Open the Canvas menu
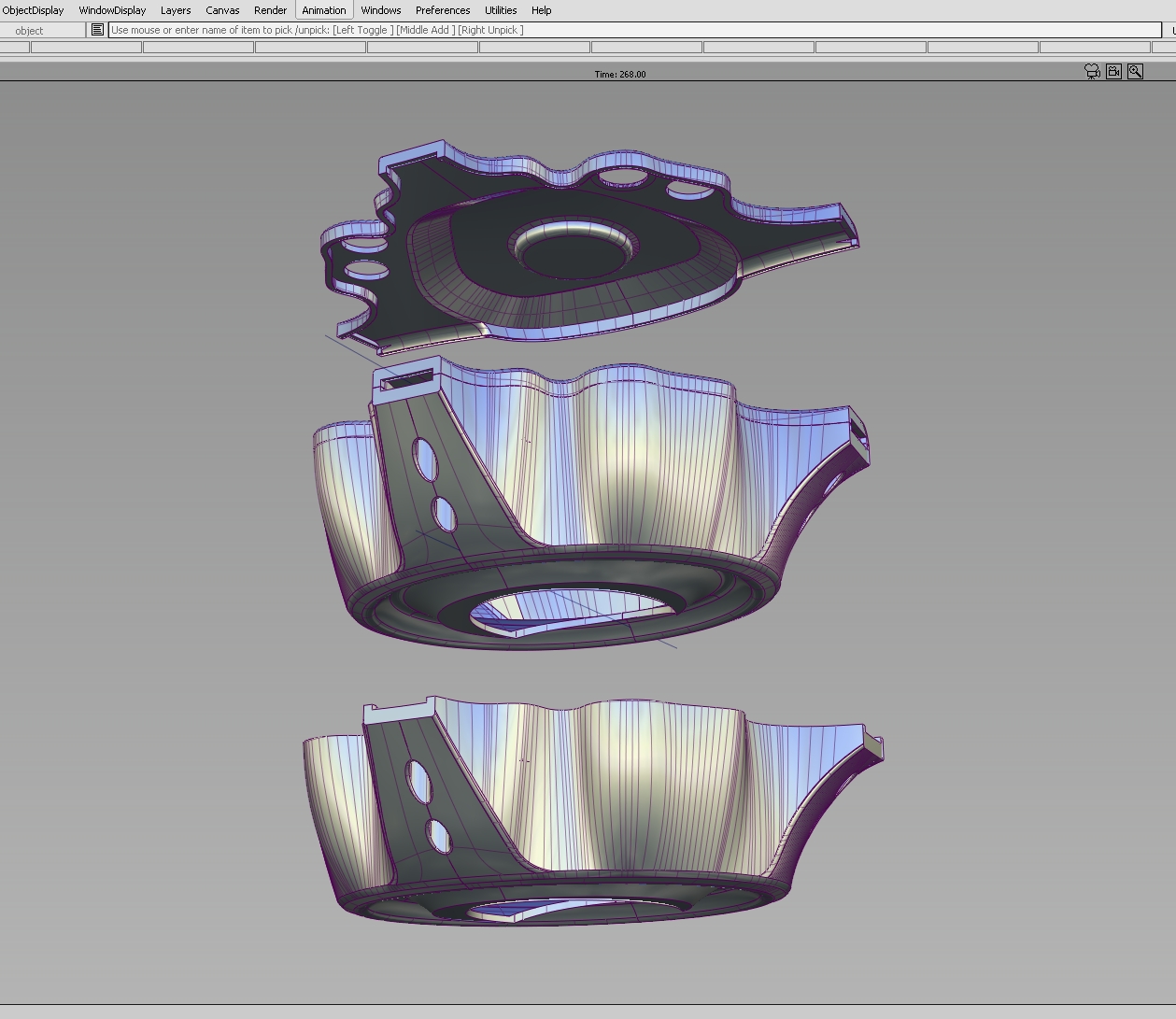1176x1019 pixels. 222,10
